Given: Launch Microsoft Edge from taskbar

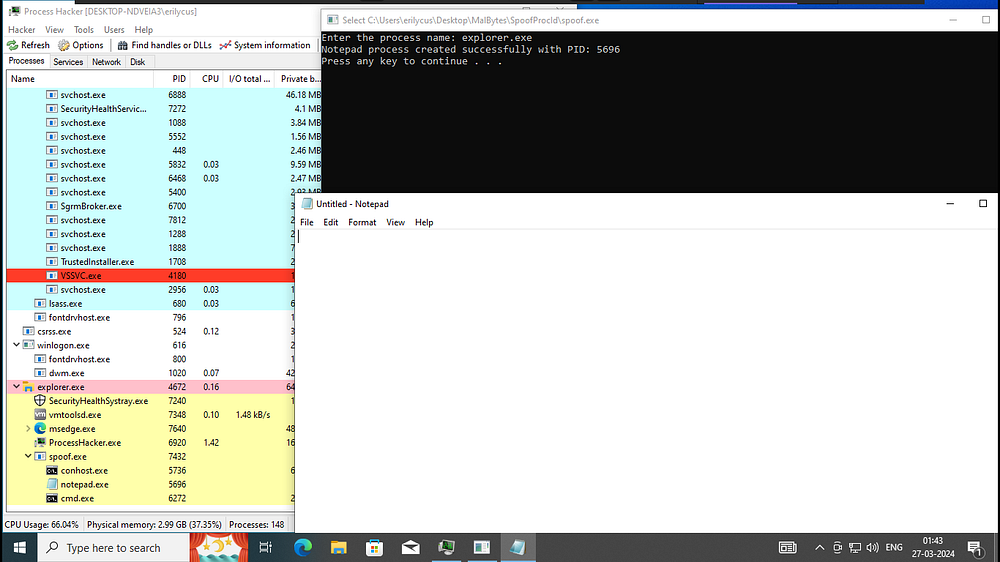Looking at the screenshot, I should click(303, 547).
